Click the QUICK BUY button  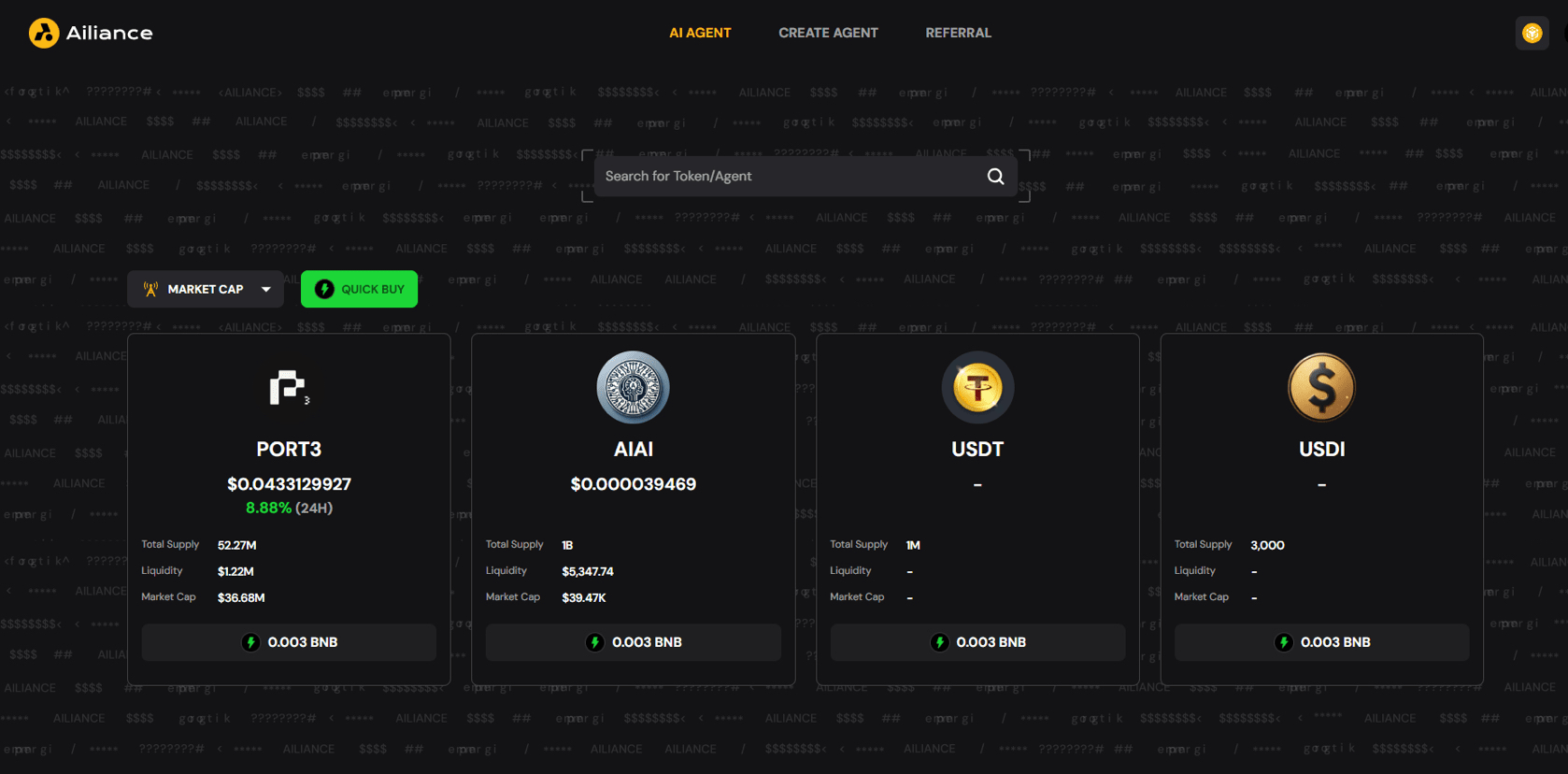click(359, 289)
